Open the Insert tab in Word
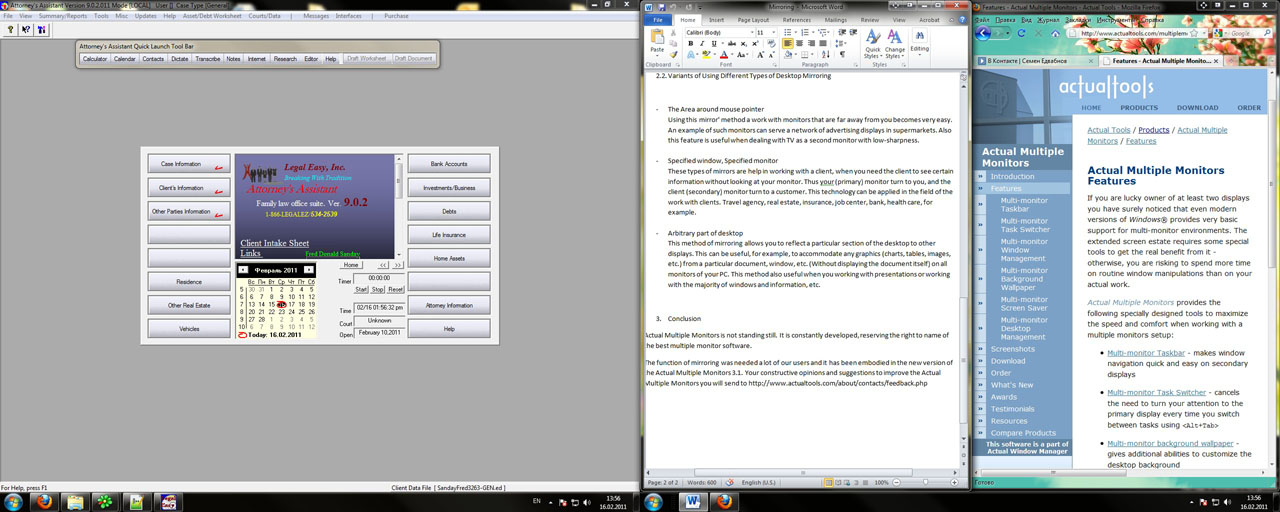The image size is (1280, 512). coord(717,20)
